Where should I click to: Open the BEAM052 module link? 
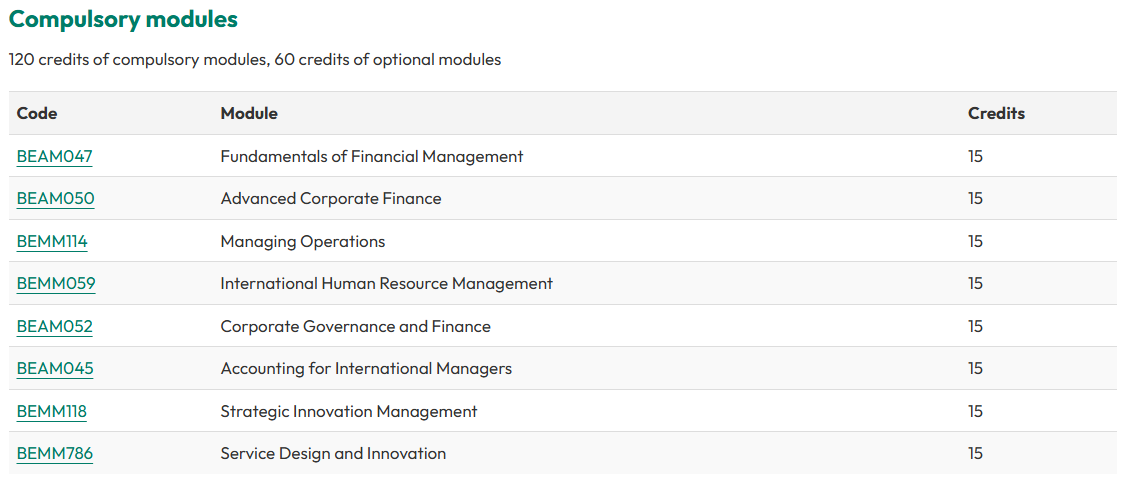click(x=54, y=326)
